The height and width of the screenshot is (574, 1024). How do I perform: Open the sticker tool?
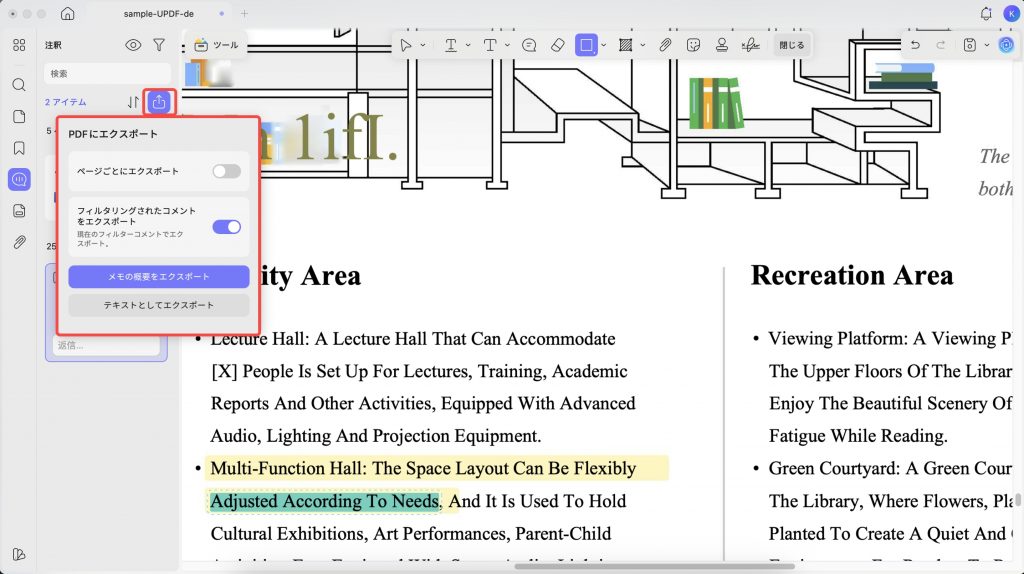pos(694,45)
